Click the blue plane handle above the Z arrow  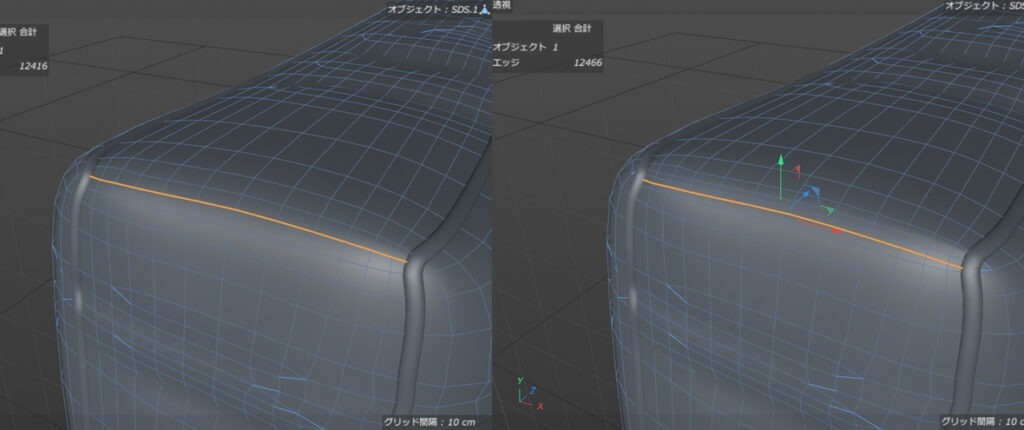814,190
